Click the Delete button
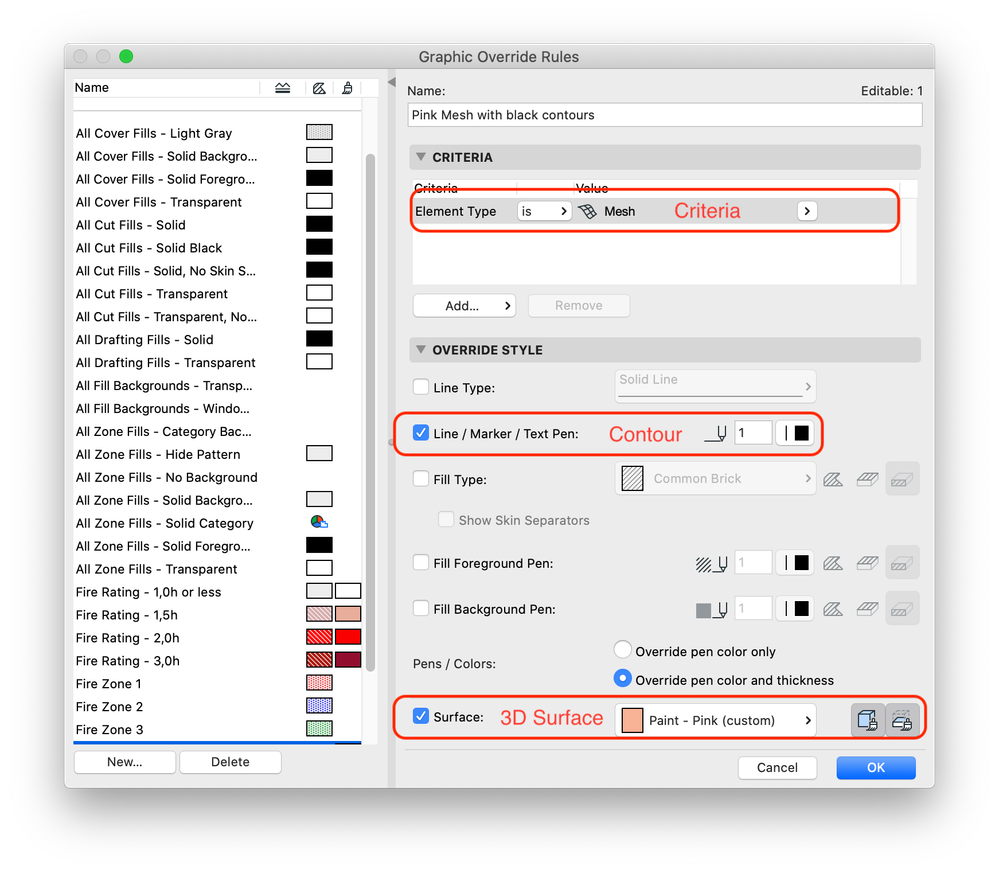 click(x=230, y=762)
